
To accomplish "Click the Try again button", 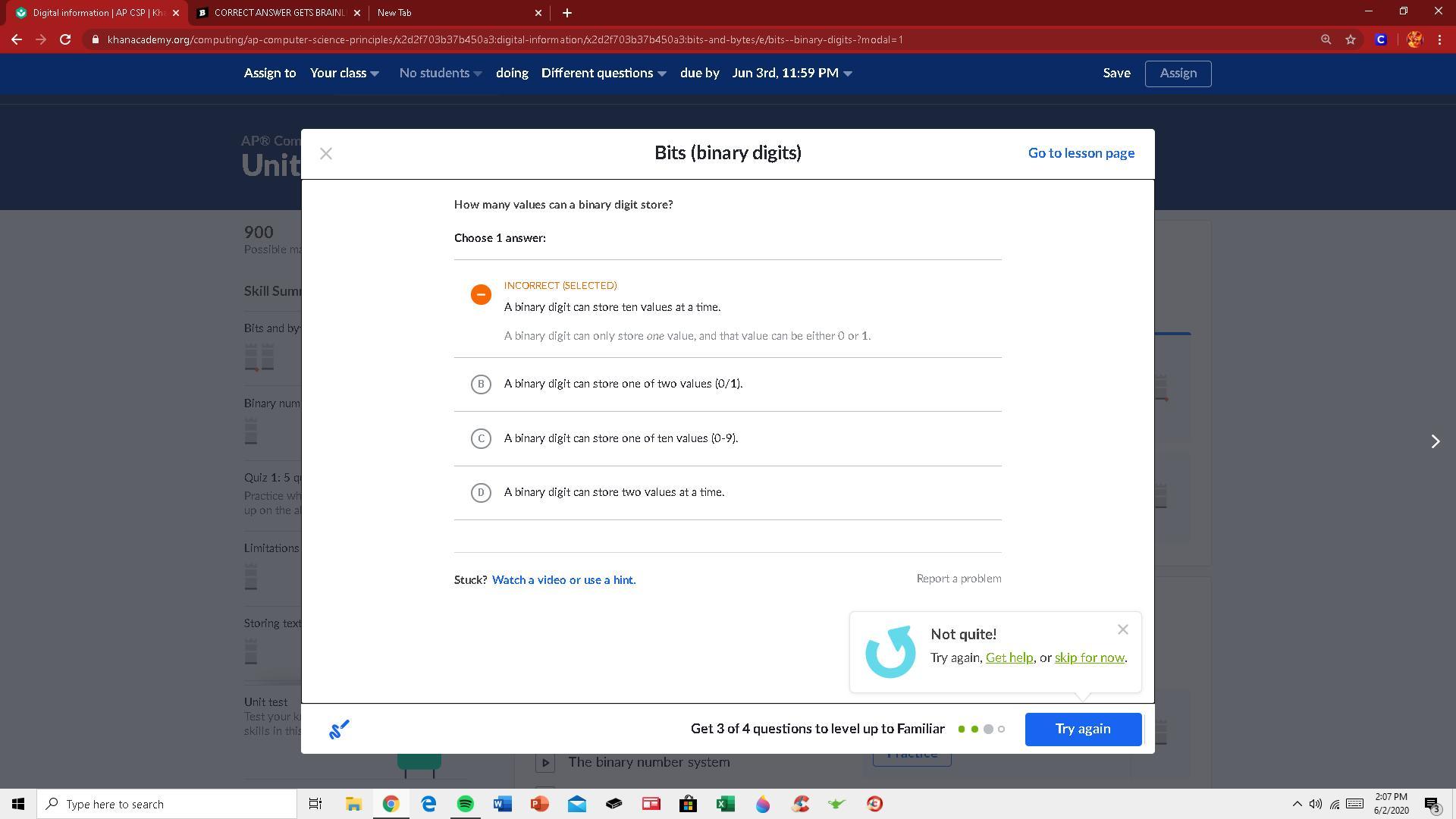I will coord(1082,730).
